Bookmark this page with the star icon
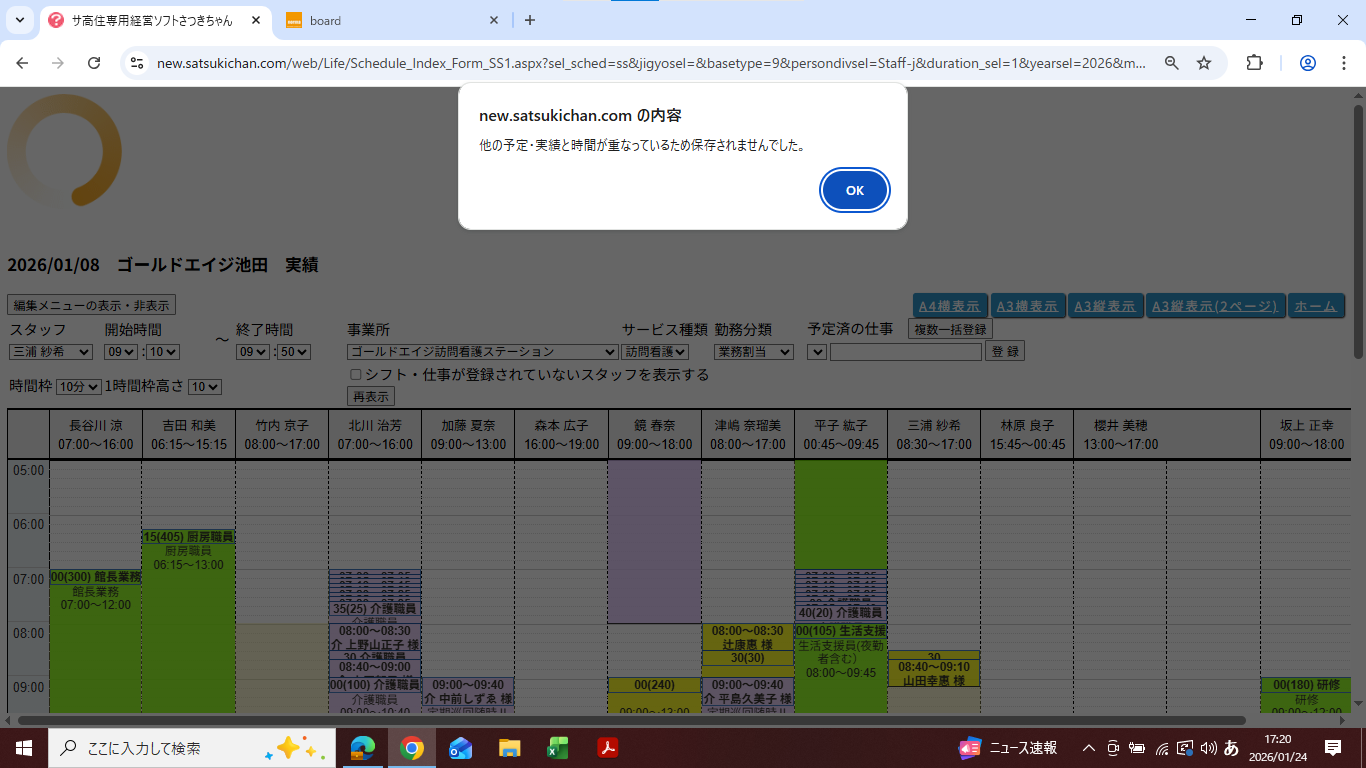This screenshot has height=768, width=1366. [1204, 63]
